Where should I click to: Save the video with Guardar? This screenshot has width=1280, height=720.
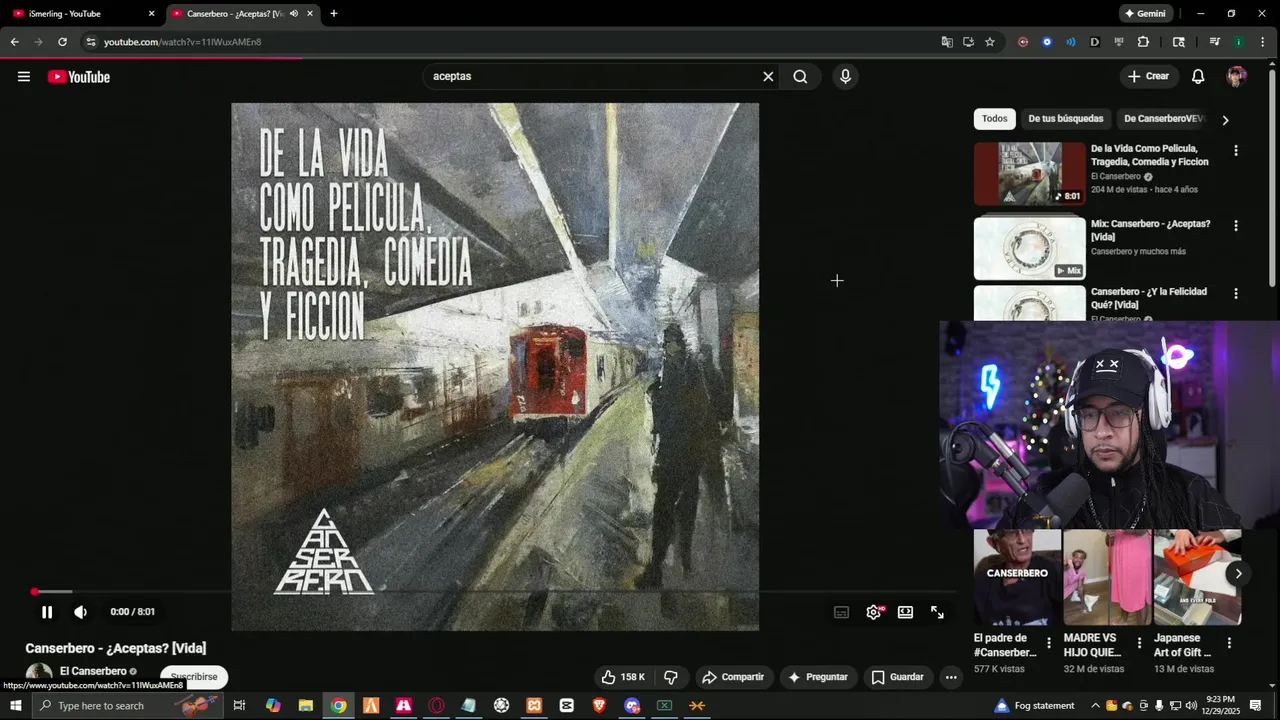tap(897, 677)
